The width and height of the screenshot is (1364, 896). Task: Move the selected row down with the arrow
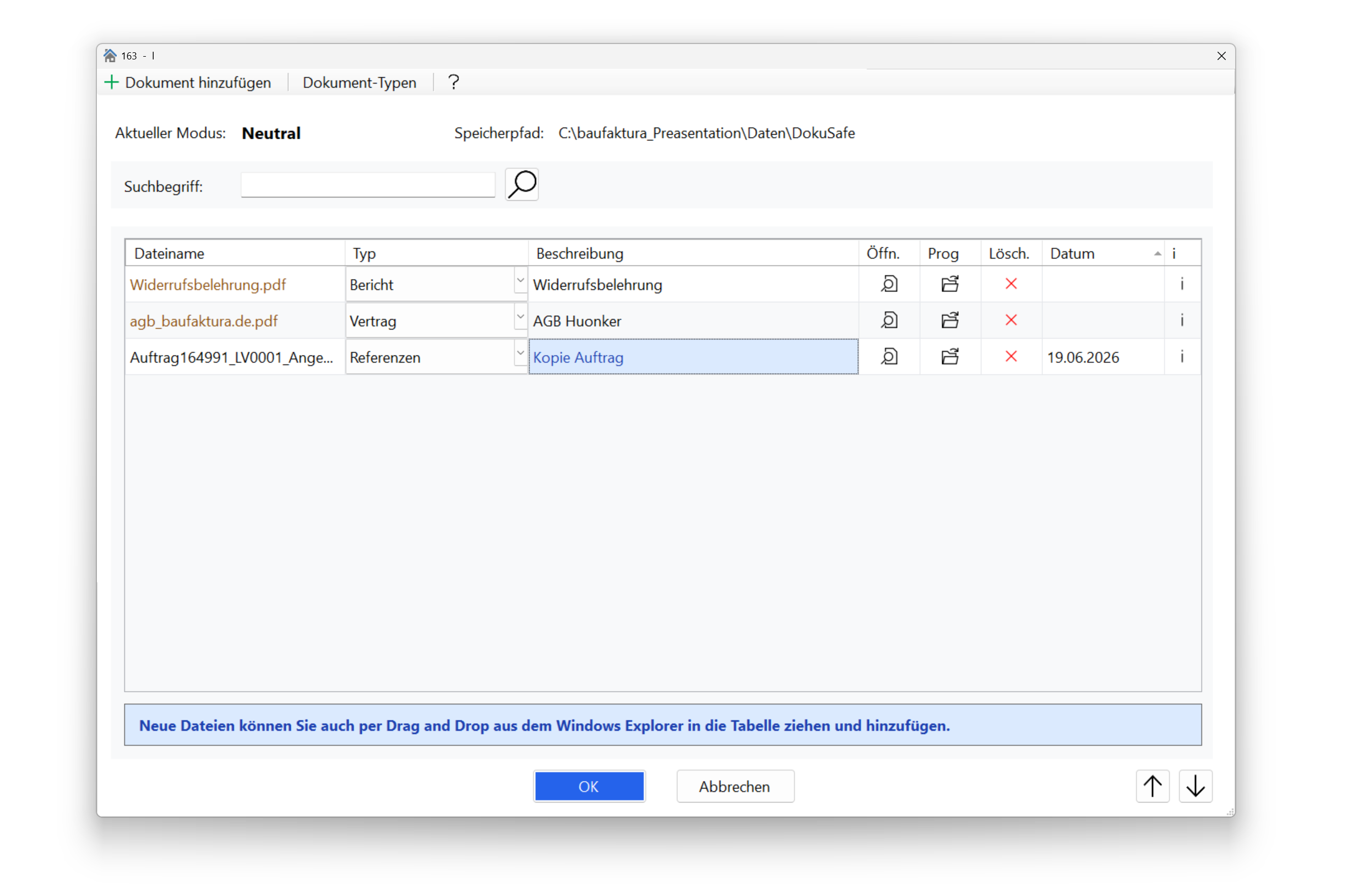tap(1195, 786)
